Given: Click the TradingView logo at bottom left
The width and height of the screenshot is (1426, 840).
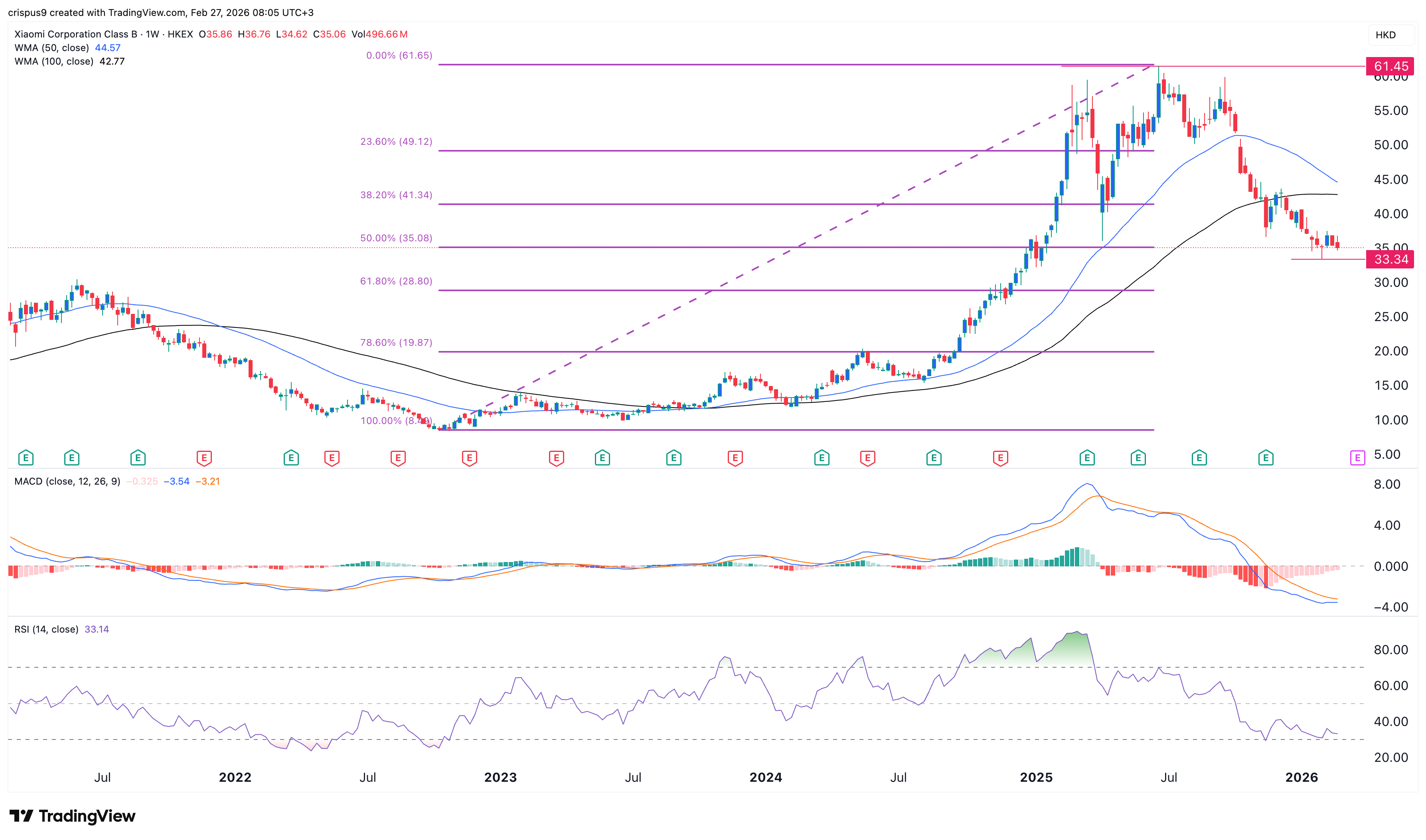Looking at the screenshot, I should [x=73, y=816].
